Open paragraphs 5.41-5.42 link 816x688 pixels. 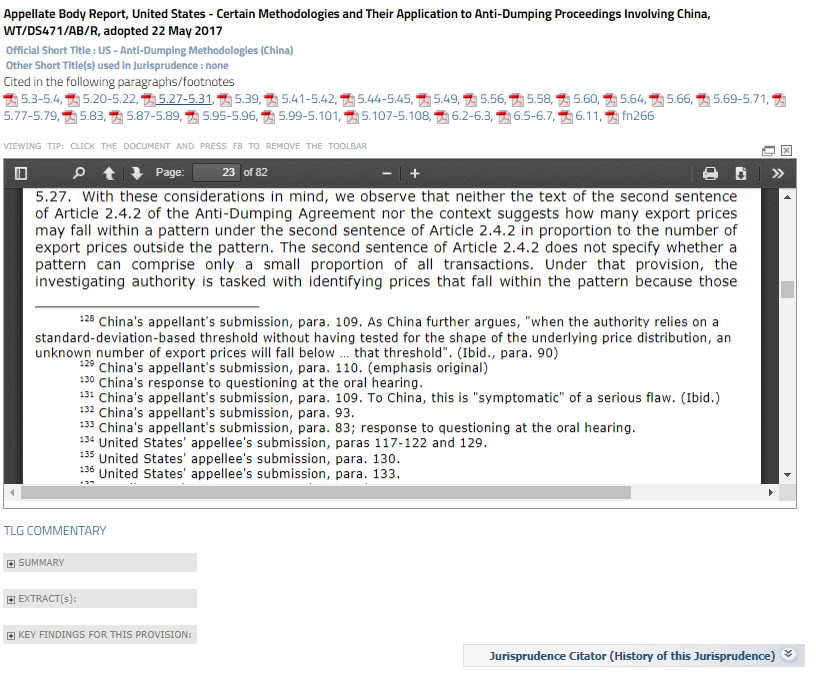coord(308,99)
